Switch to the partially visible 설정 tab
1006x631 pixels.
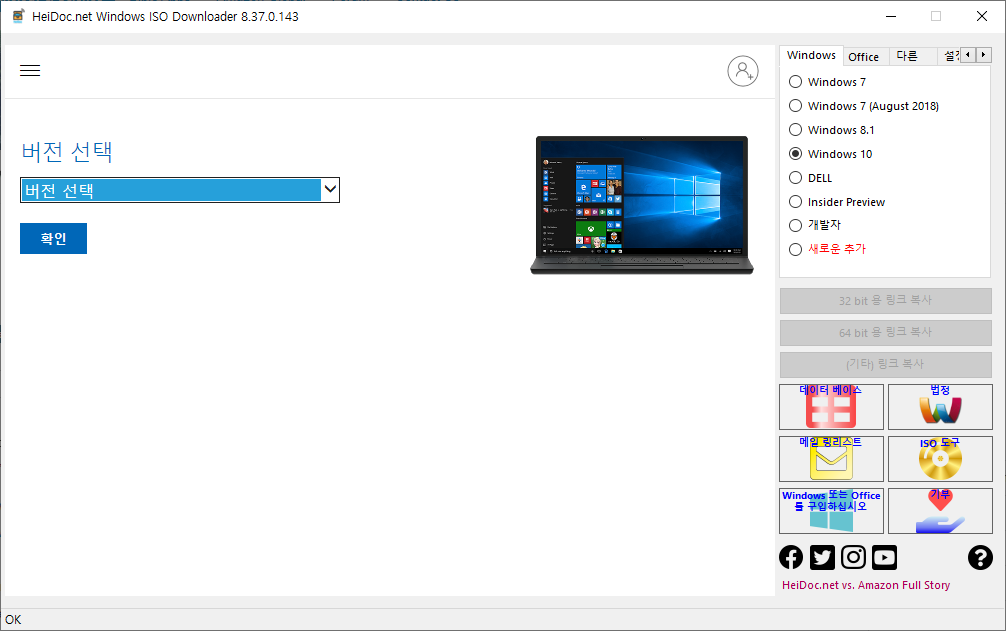coord(950,56)
